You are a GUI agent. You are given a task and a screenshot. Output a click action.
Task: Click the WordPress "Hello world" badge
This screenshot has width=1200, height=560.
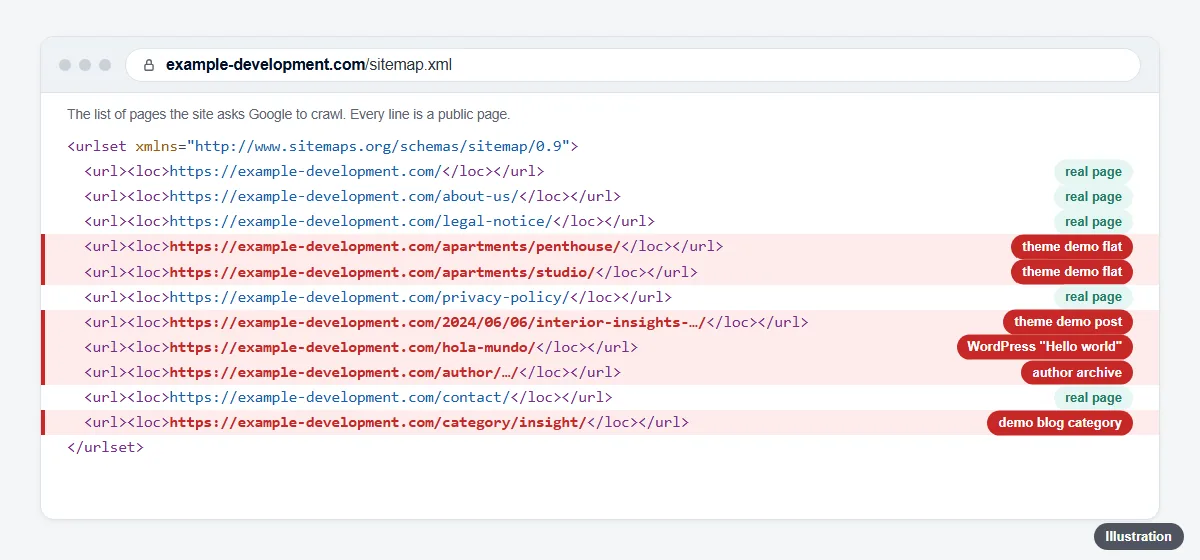1045,347
